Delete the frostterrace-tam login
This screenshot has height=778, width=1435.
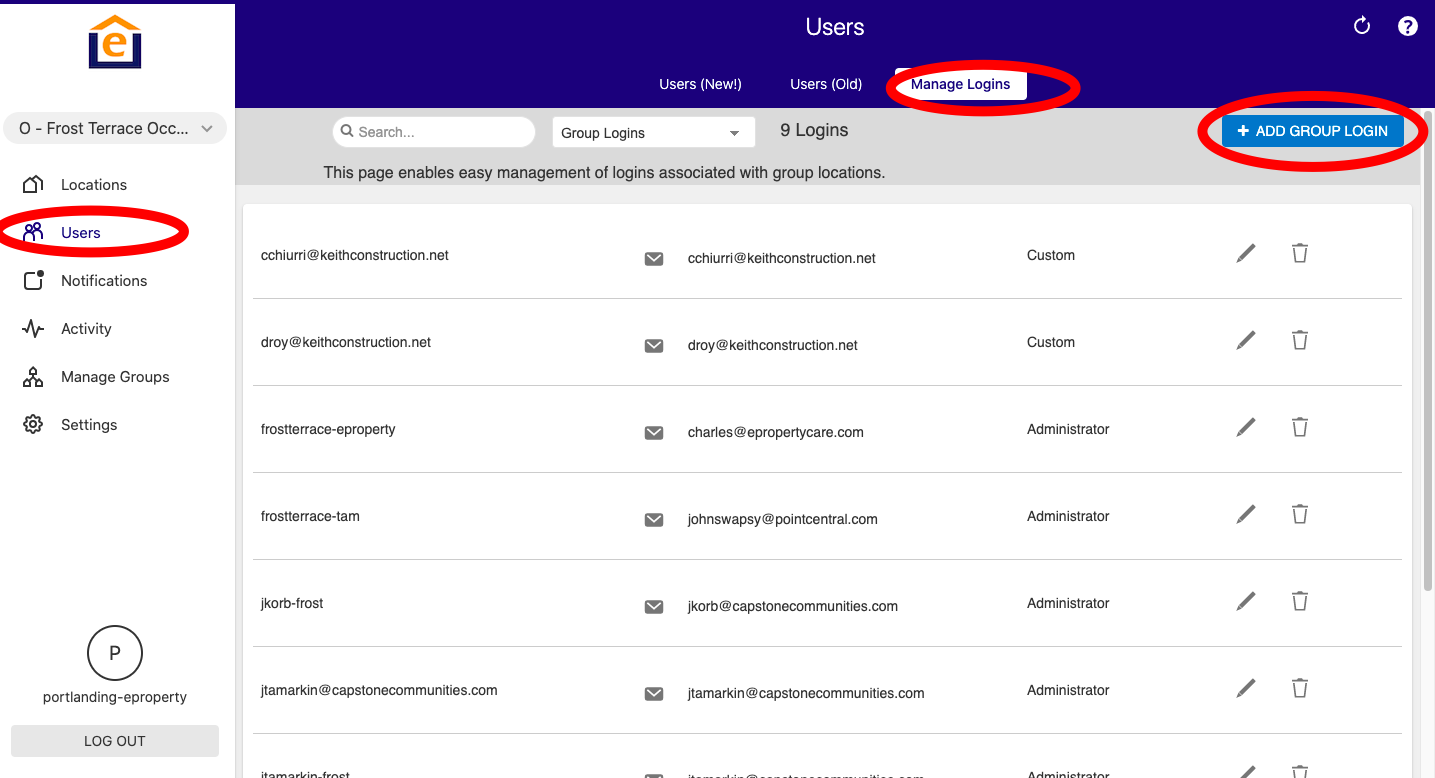tap(1299, 514)
